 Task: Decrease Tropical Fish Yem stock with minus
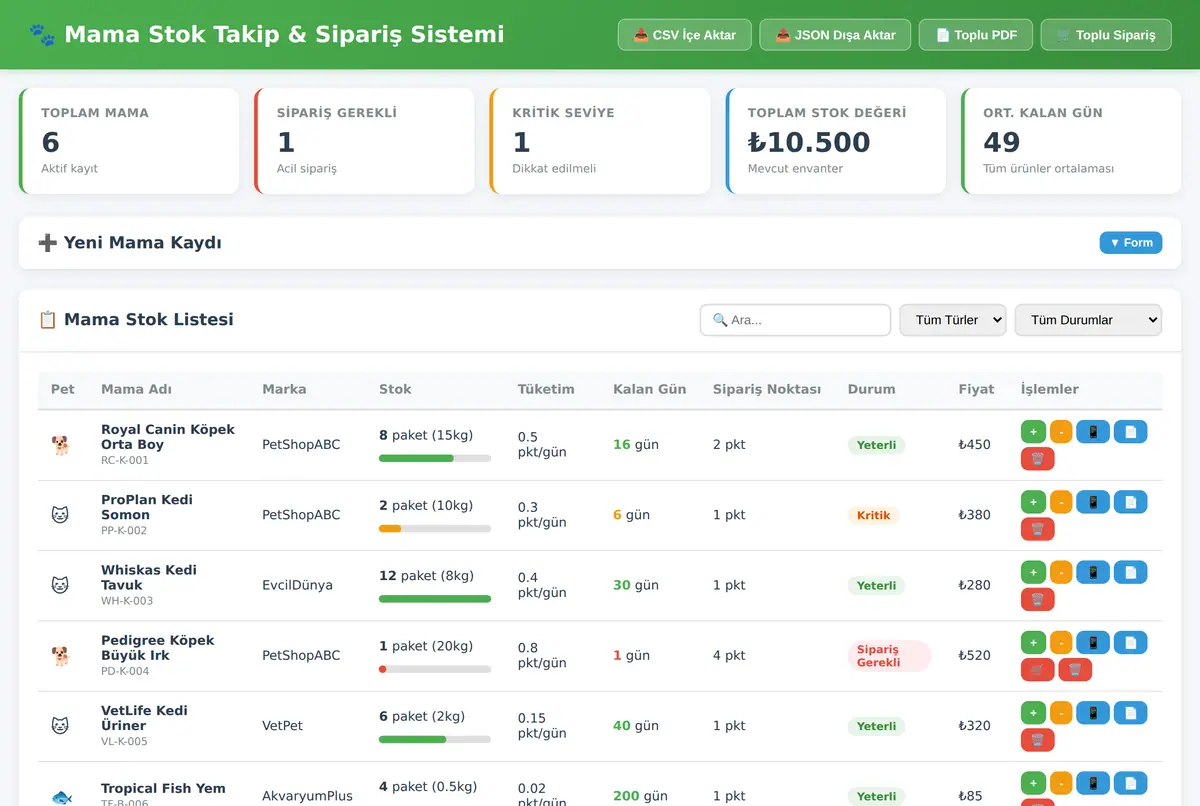click(1061, 783)
